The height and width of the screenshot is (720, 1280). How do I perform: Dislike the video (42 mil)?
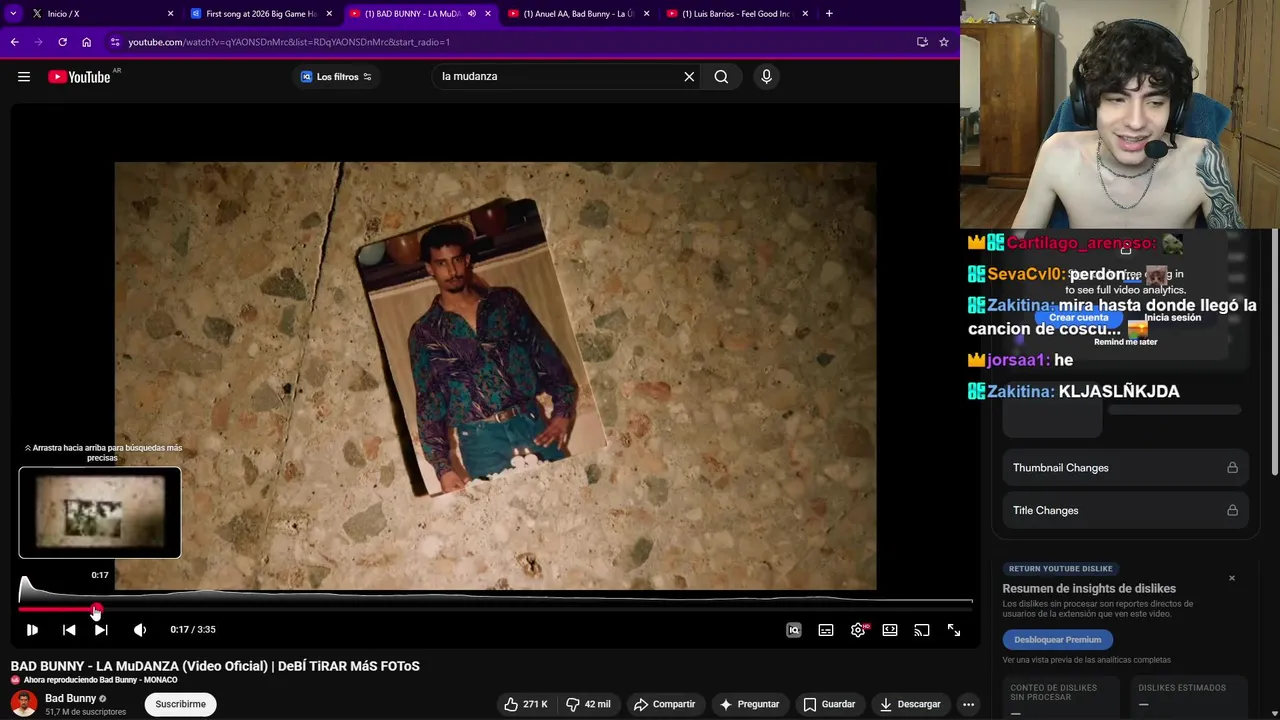(587, 704)
